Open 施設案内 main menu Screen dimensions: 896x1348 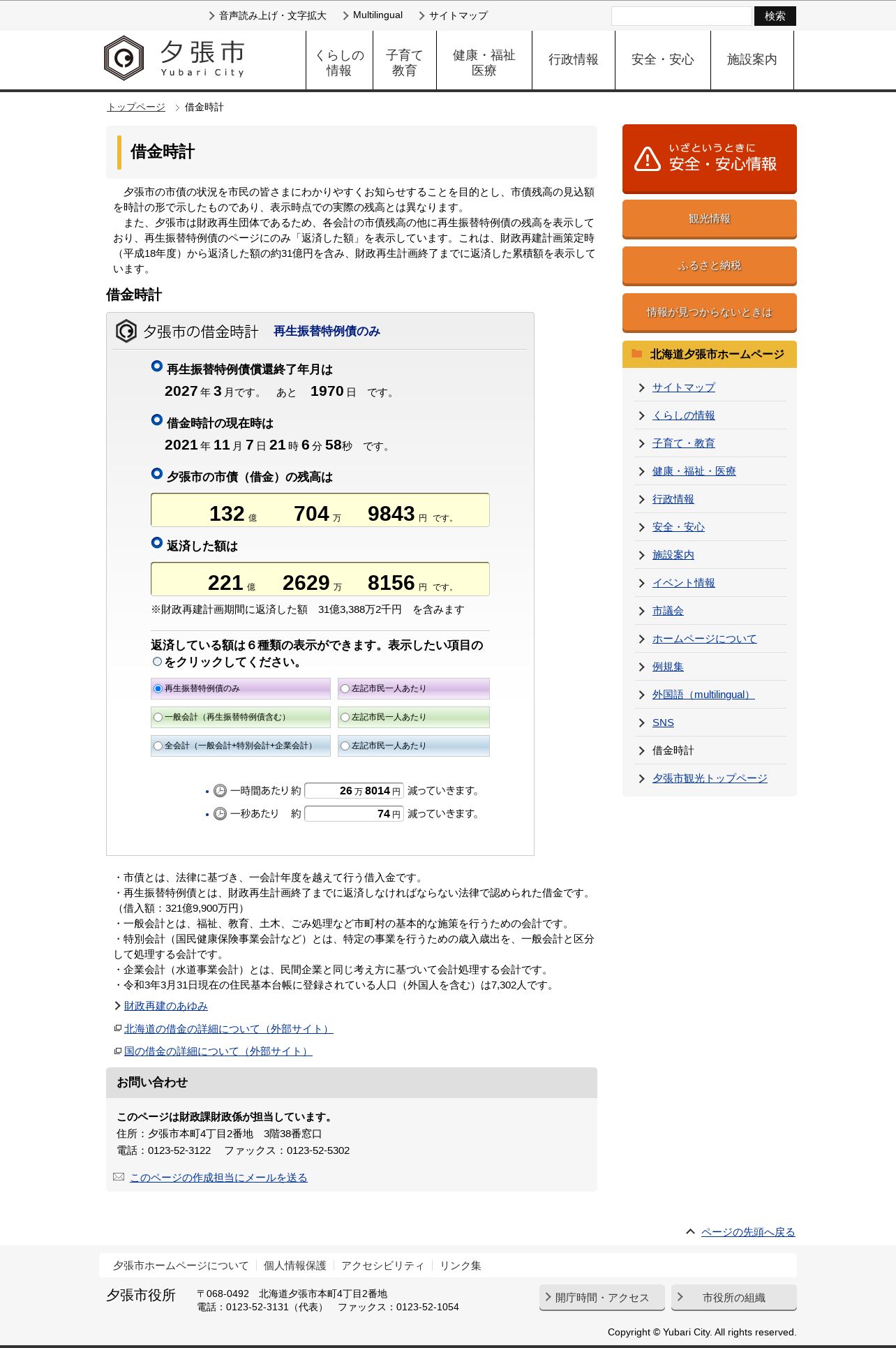tap(752, 60)
